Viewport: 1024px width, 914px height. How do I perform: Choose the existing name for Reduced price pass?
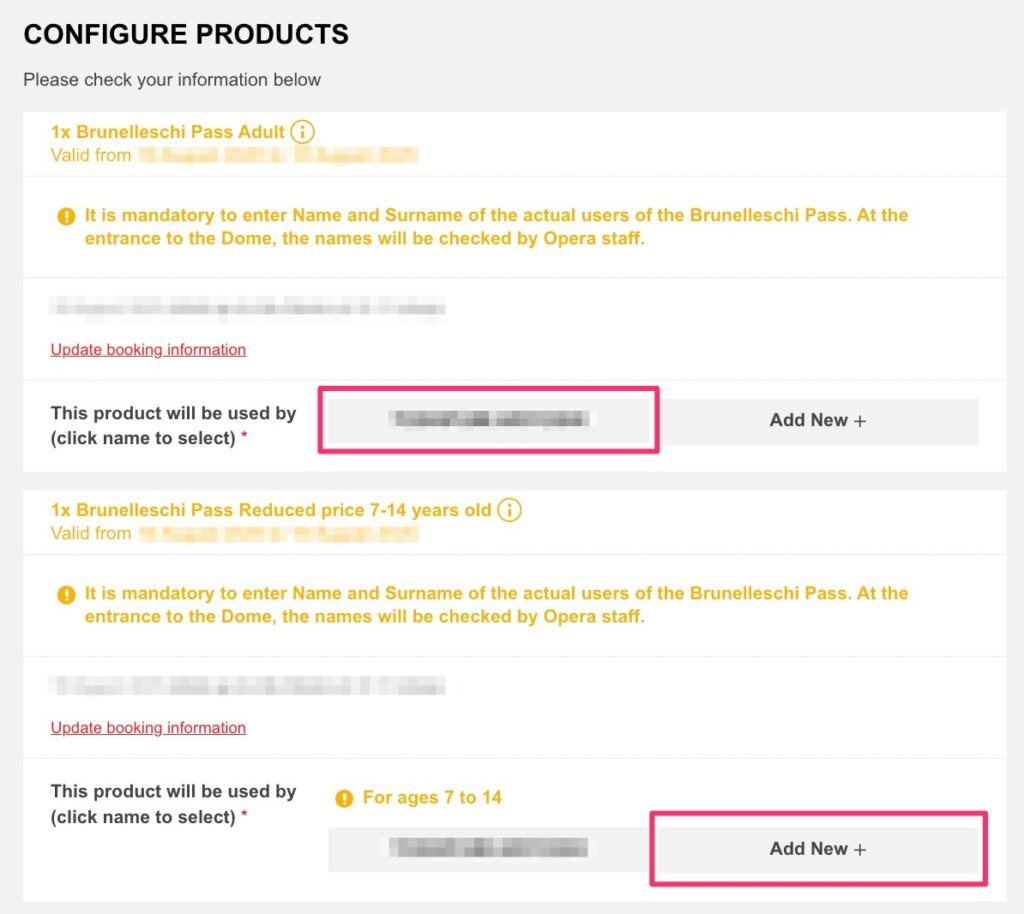[x=489, y=849]
